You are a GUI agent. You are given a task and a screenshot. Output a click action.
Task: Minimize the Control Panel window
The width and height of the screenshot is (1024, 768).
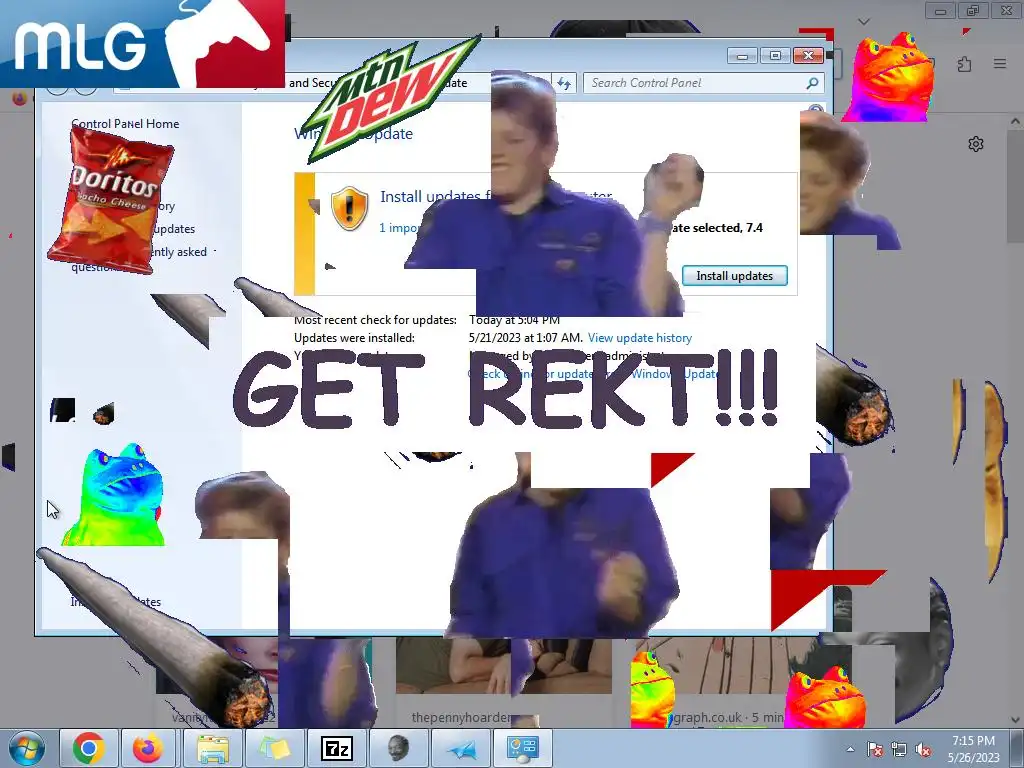pos(743,56)
